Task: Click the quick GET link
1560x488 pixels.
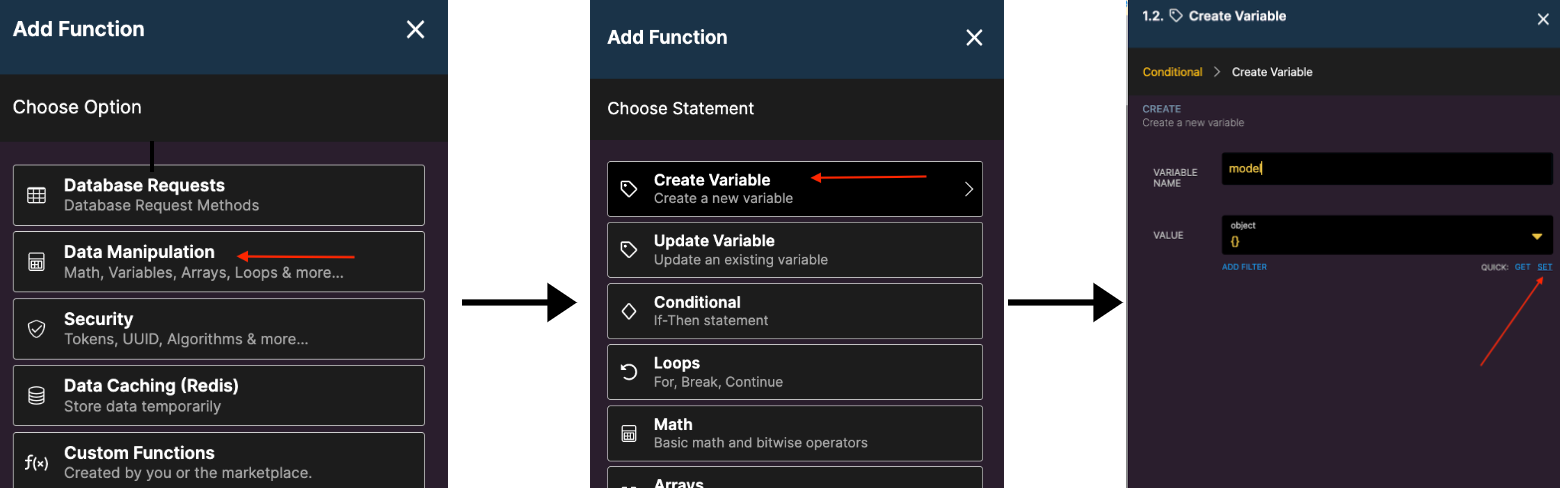Action: (1522, 267)
